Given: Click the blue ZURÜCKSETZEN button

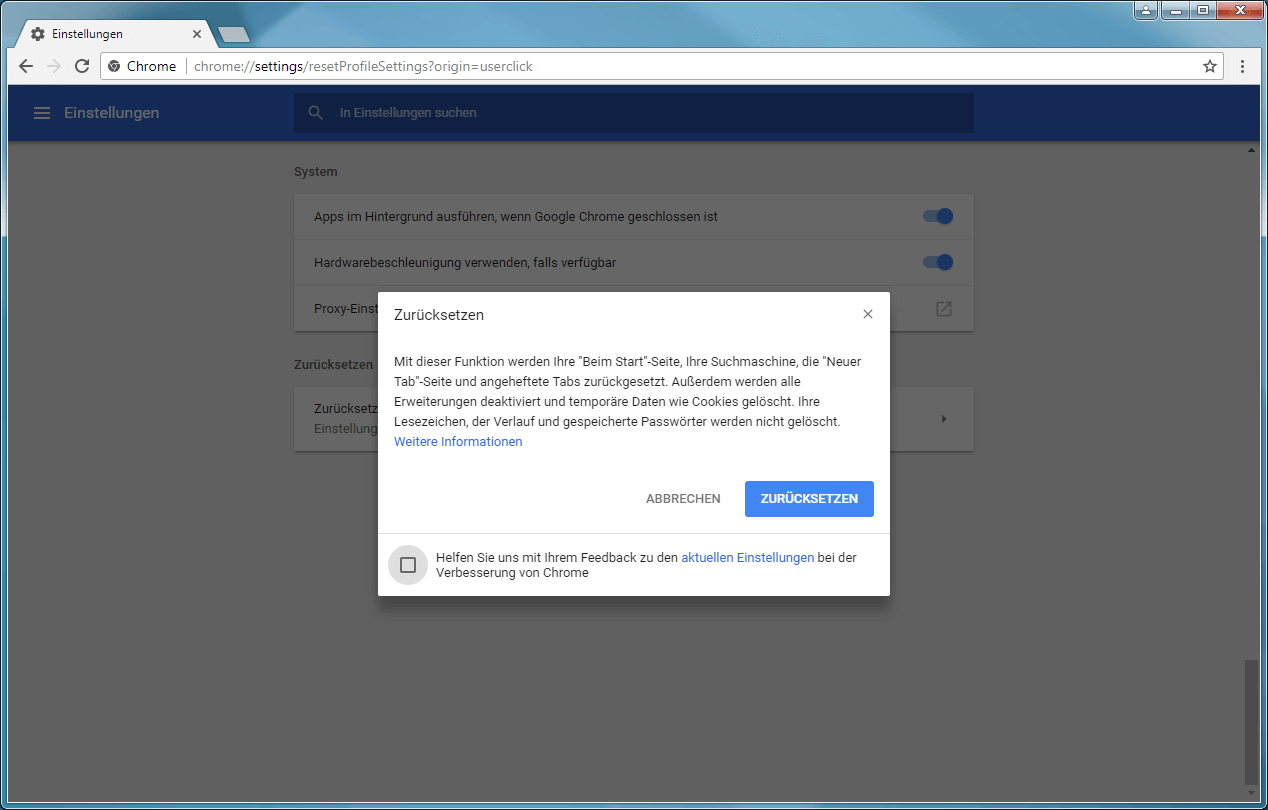Looking at the screenshot, I should (809, 499).
